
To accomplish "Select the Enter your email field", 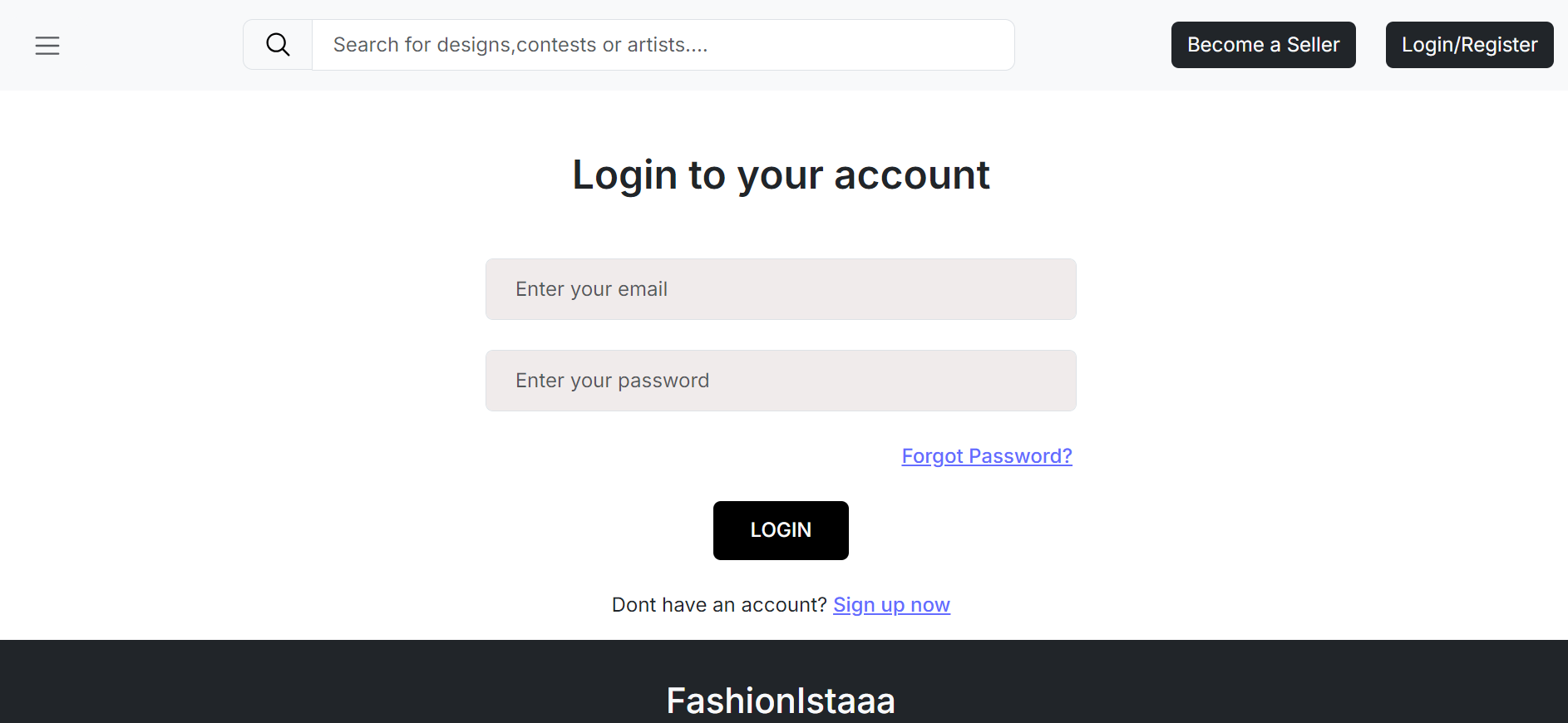I will [x=781, y=289].
